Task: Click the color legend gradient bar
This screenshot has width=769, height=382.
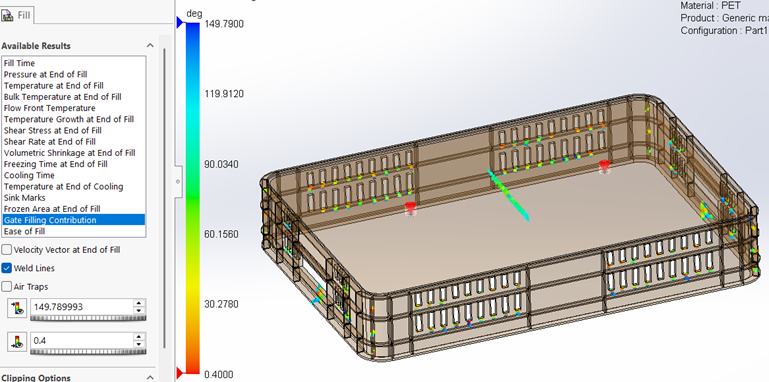Action: click(x=193, y=199)
